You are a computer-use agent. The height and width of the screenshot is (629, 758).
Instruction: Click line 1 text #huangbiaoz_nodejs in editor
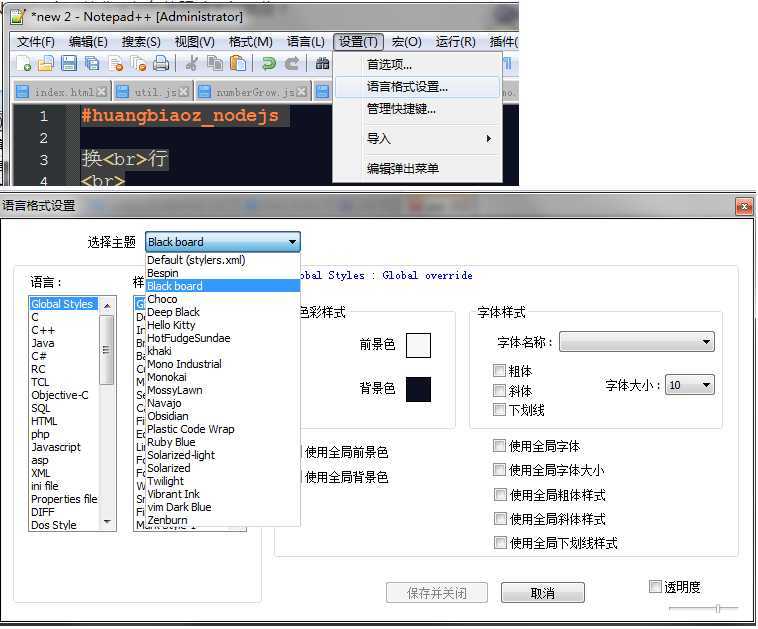coord(180,116)
